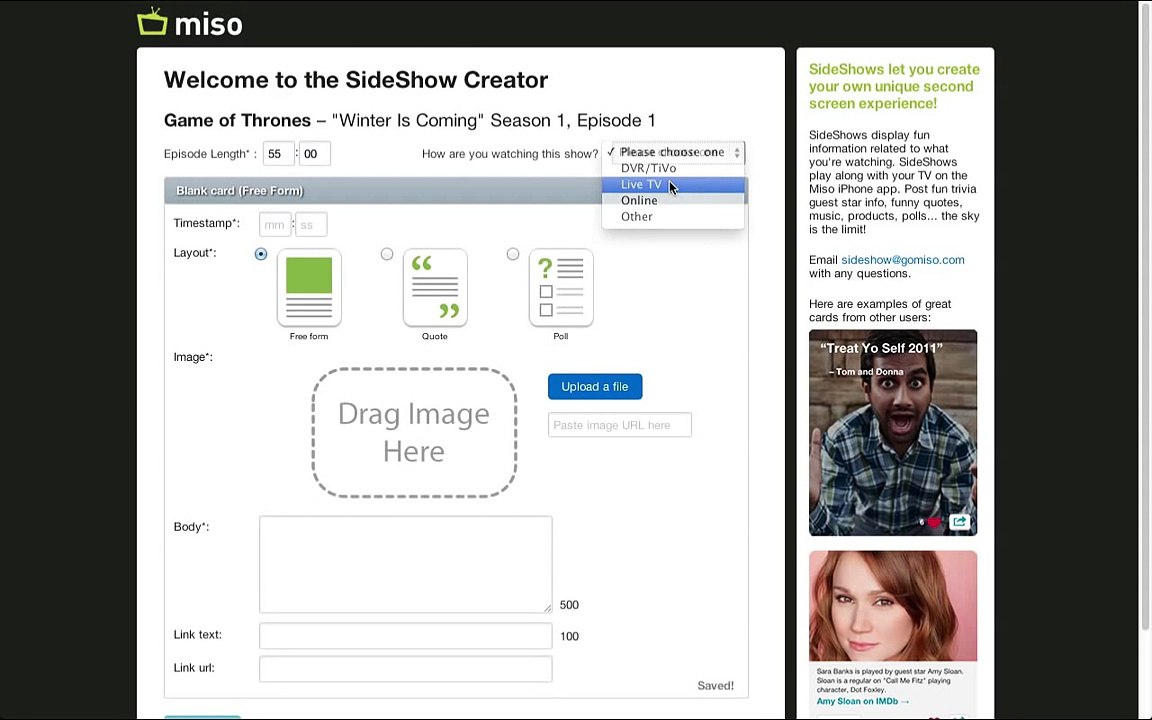The image size is (1152, 720).
Task: Choose the Poll radio button
Action: 513,254
